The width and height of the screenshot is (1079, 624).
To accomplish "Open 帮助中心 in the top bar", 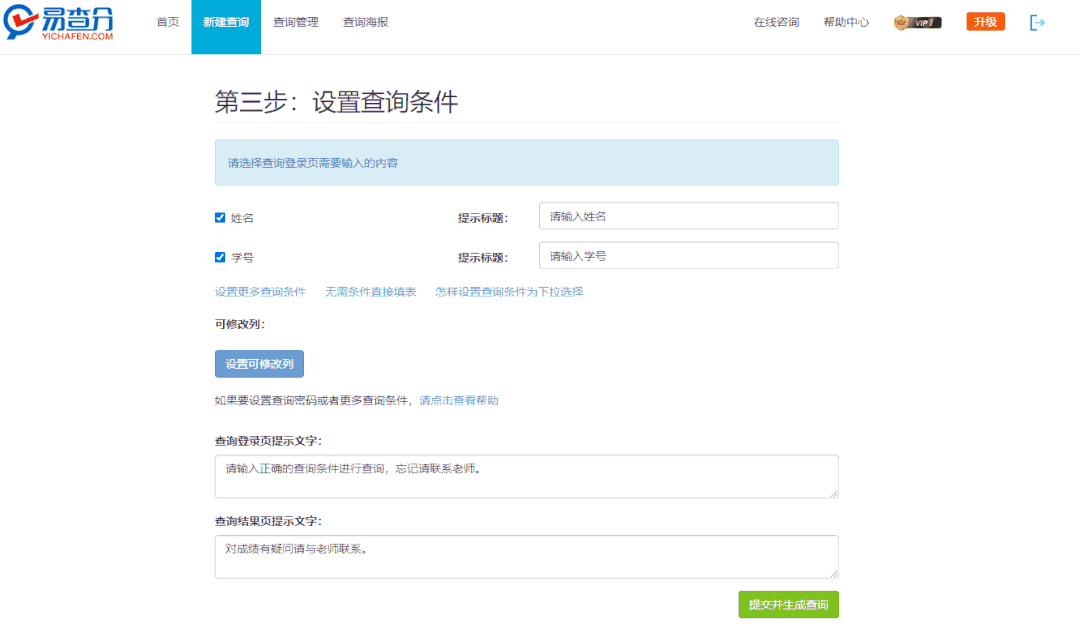I will [846, 22].
